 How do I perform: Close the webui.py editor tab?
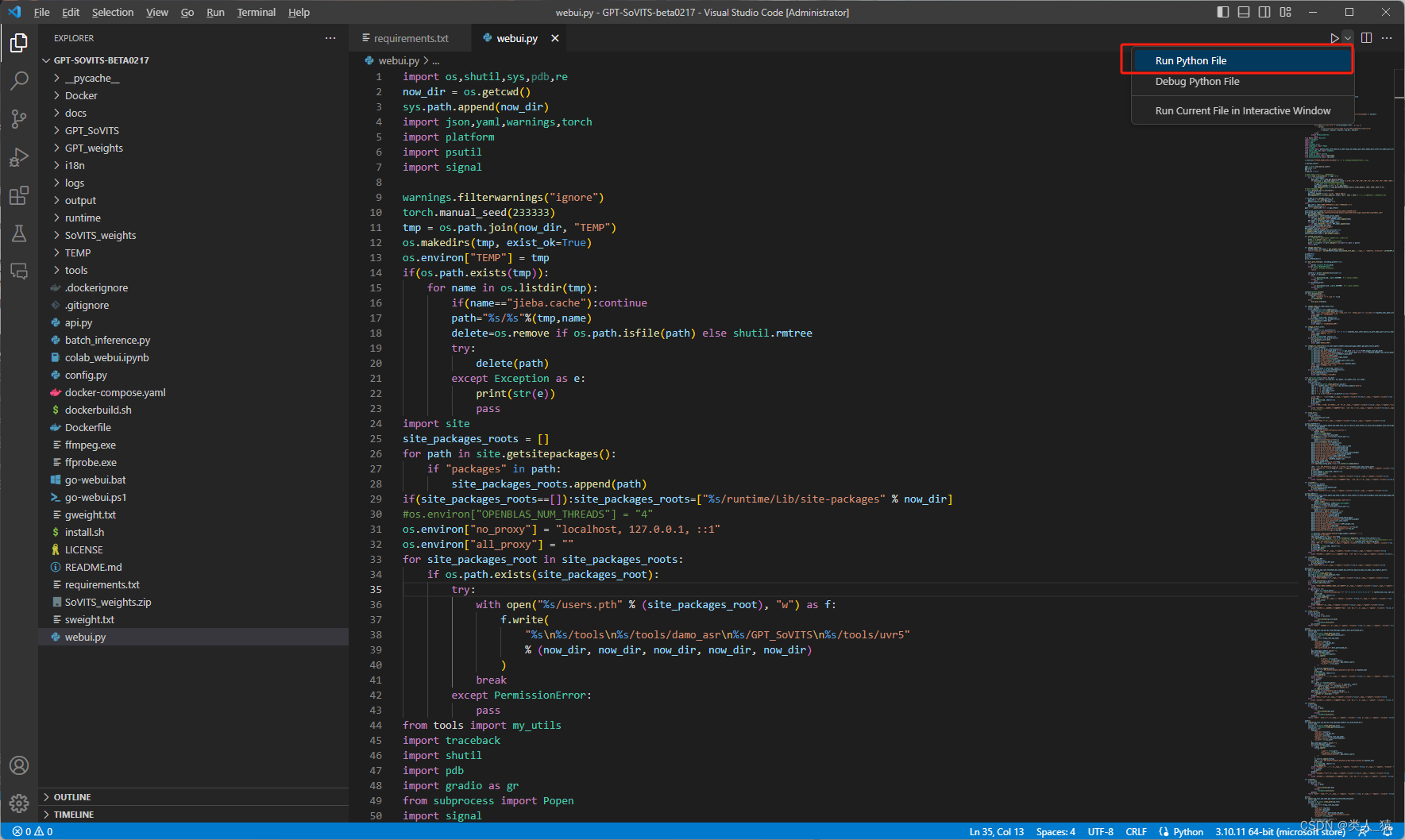point(555,38)
